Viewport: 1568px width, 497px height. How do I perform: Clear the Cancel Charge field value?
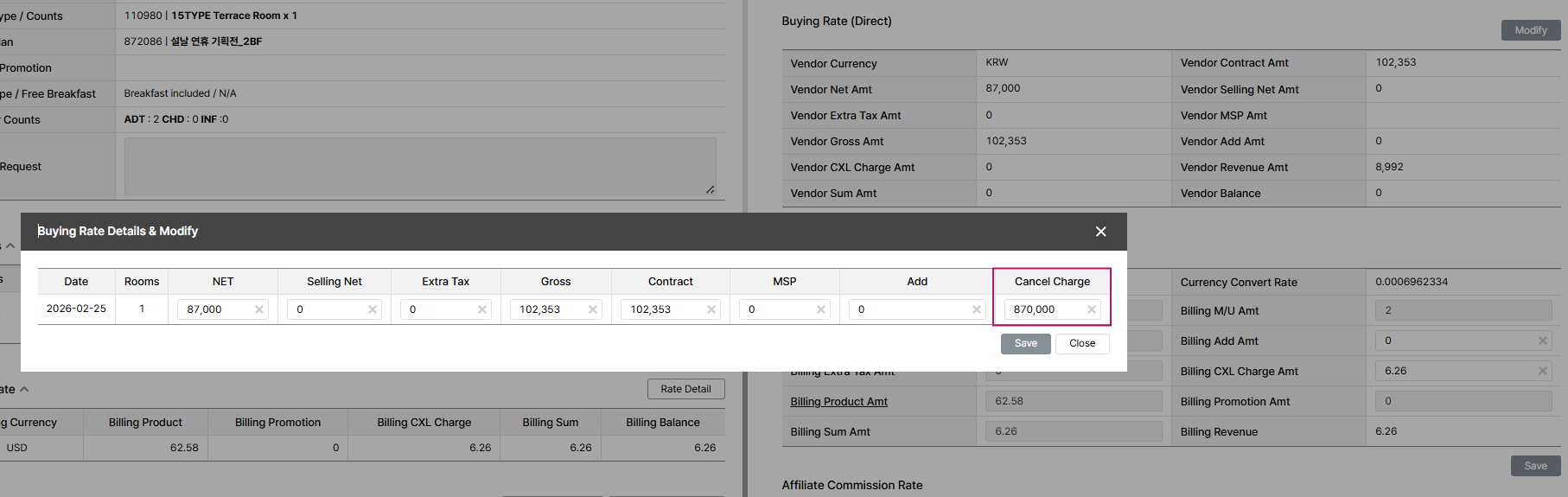[1092, 309]
